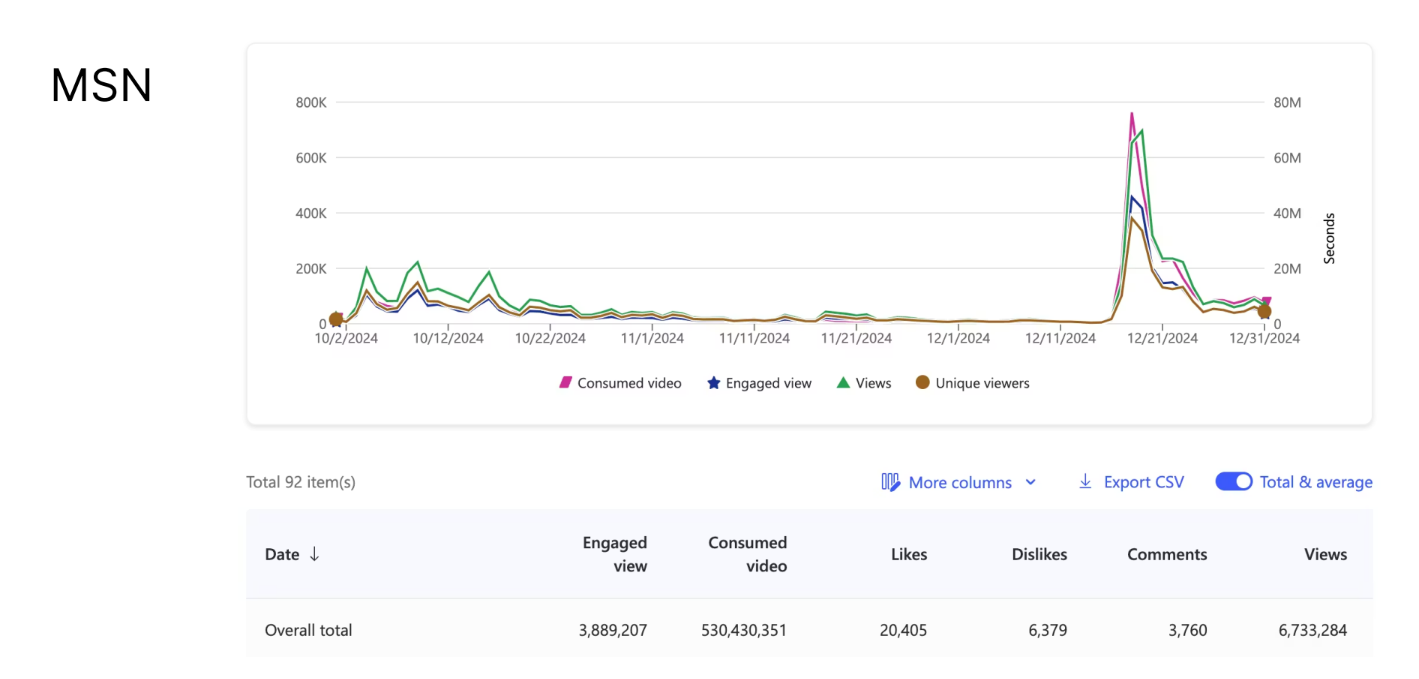Click the 12/11/2024 axis date label
Viewport: 1419px width, 679px height.
coord(1060,338)
